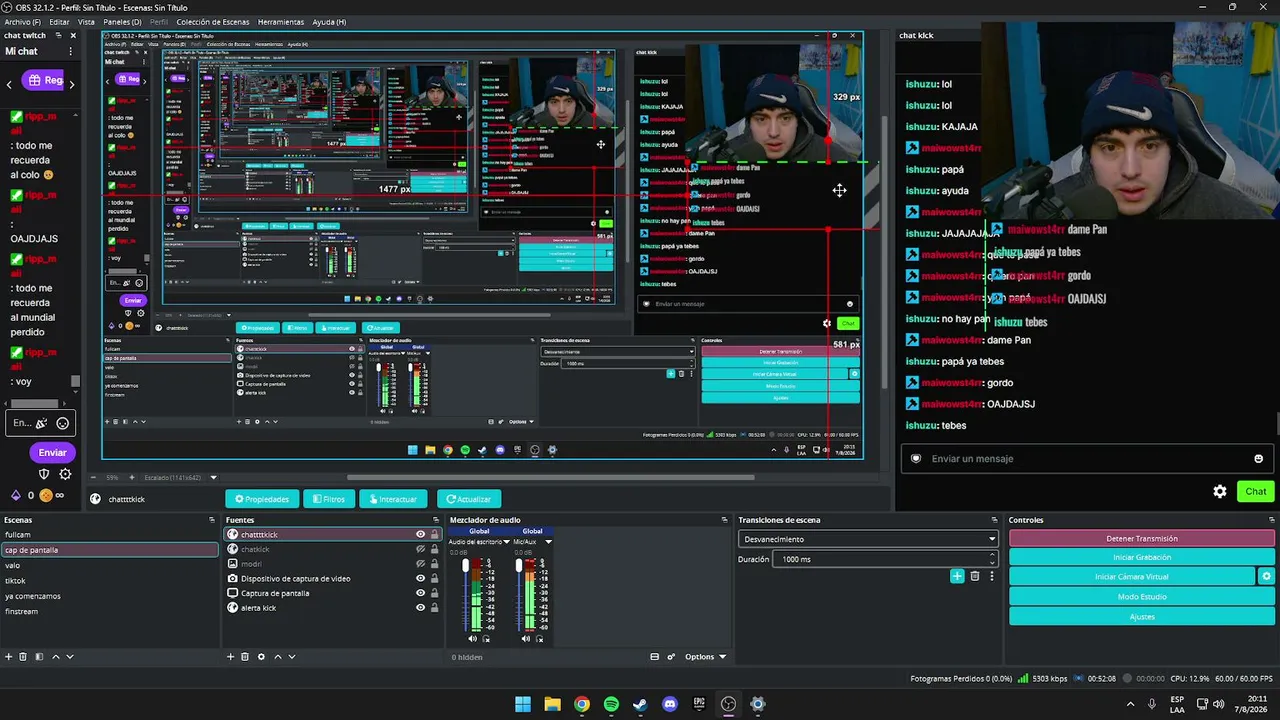Delete the selected scene with trash icon

point(24,657)
